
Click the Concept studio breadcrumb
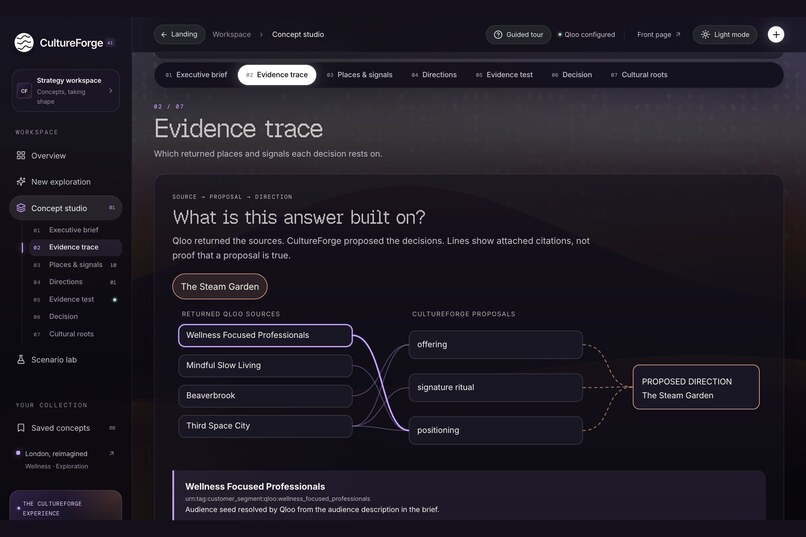click(x=298, y=34)
